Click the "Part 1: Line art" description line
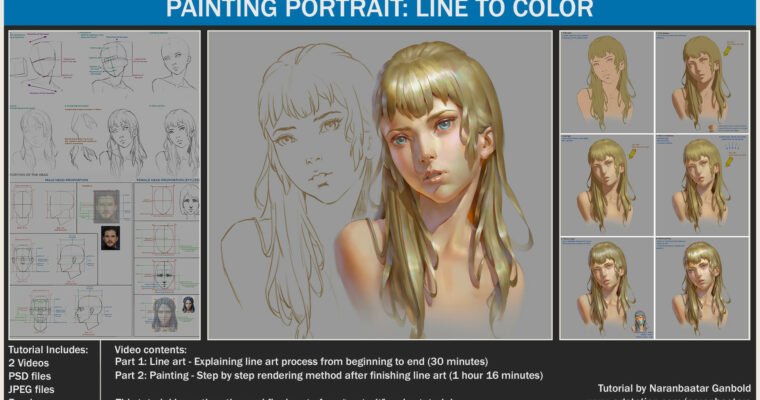This screenshot has width=760, height=400. click(x=301, y=362)
